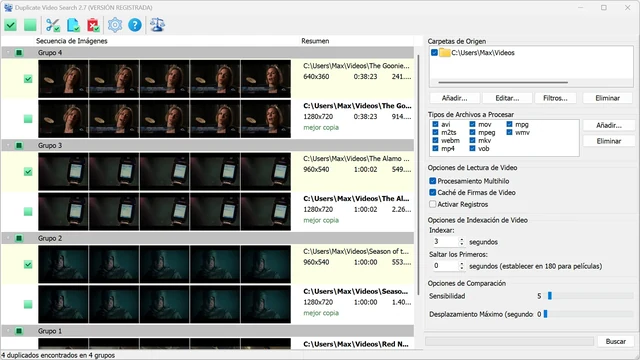
Task: Click the Indexar seconds spinner arrows
Action: pos(462,242)
